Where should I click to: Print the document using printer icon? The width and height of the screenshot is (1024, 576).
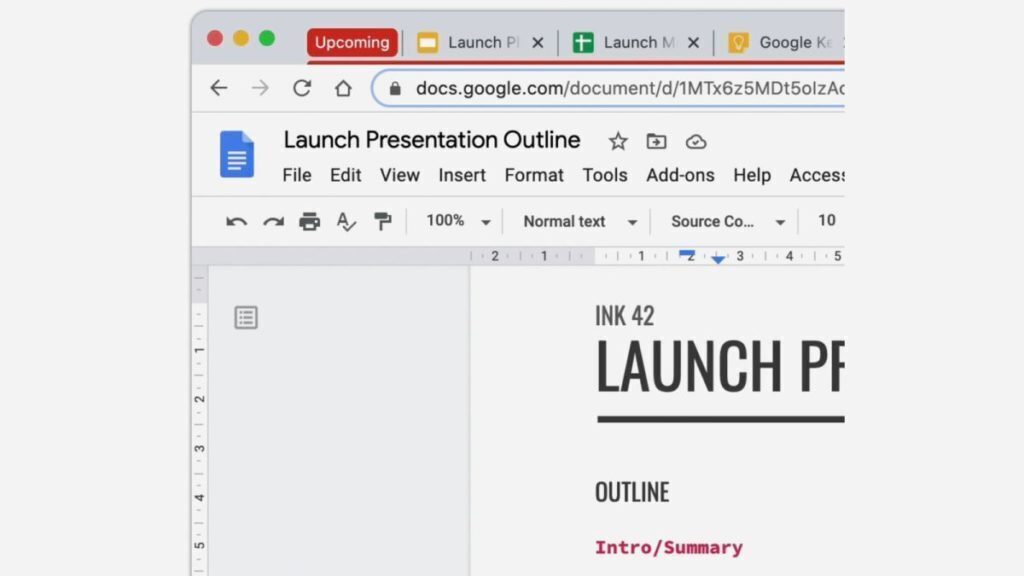coord(310,222)
